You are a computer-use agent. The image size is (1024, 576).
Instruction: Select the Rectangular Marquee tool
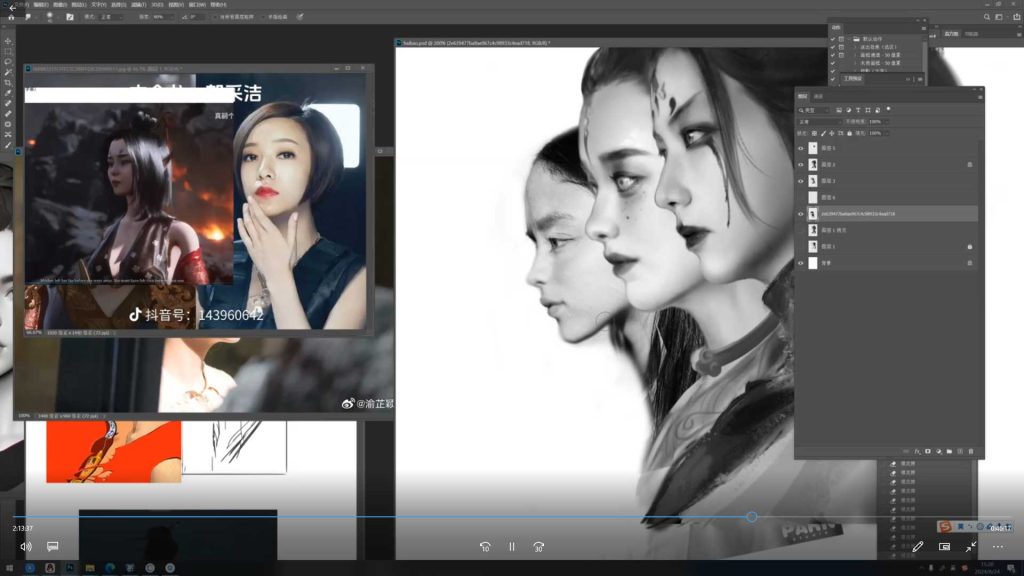[8, 52]
